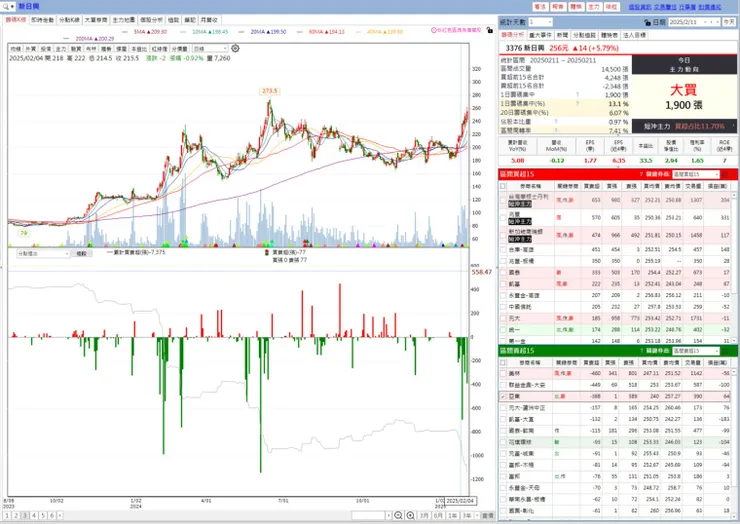Click the 273.5 high price label on chart
This screenshot has height=524, width=740.
pyautogui.click(x=270, y=91)
